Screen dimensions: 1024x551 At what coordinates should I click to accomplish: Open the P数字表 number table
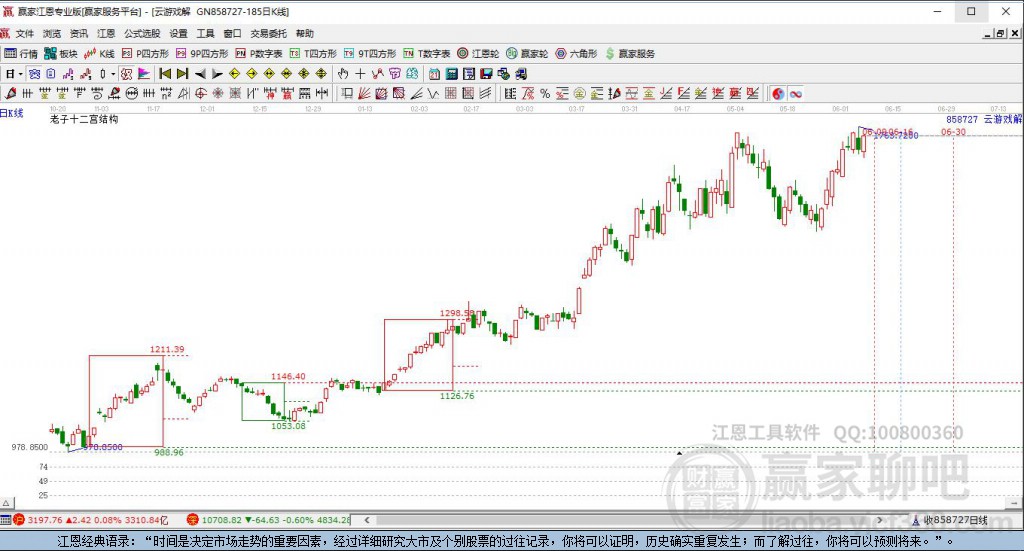coord(259,54)
